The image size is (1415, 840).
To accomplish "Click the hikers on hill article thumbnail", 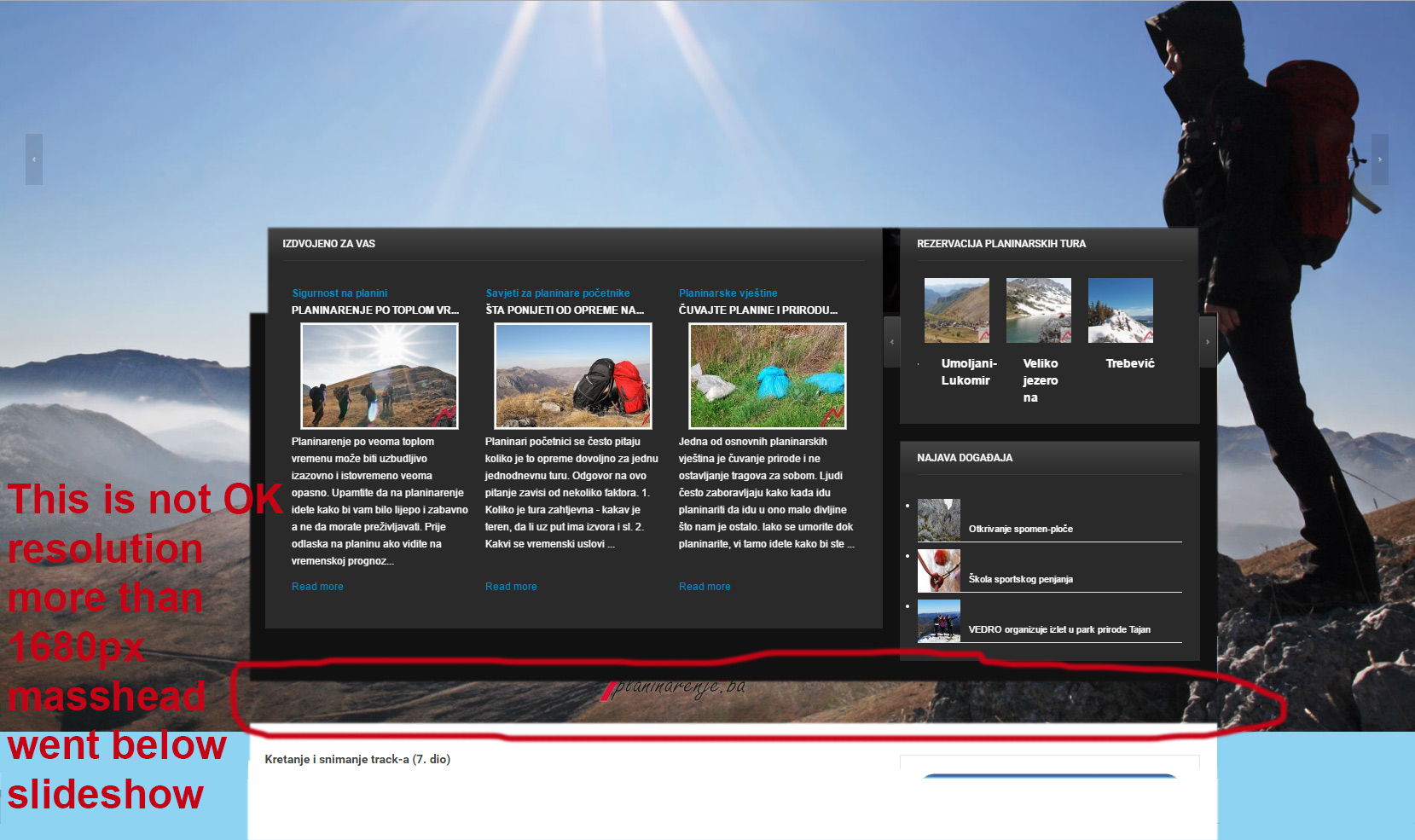I will click(380, 375).
